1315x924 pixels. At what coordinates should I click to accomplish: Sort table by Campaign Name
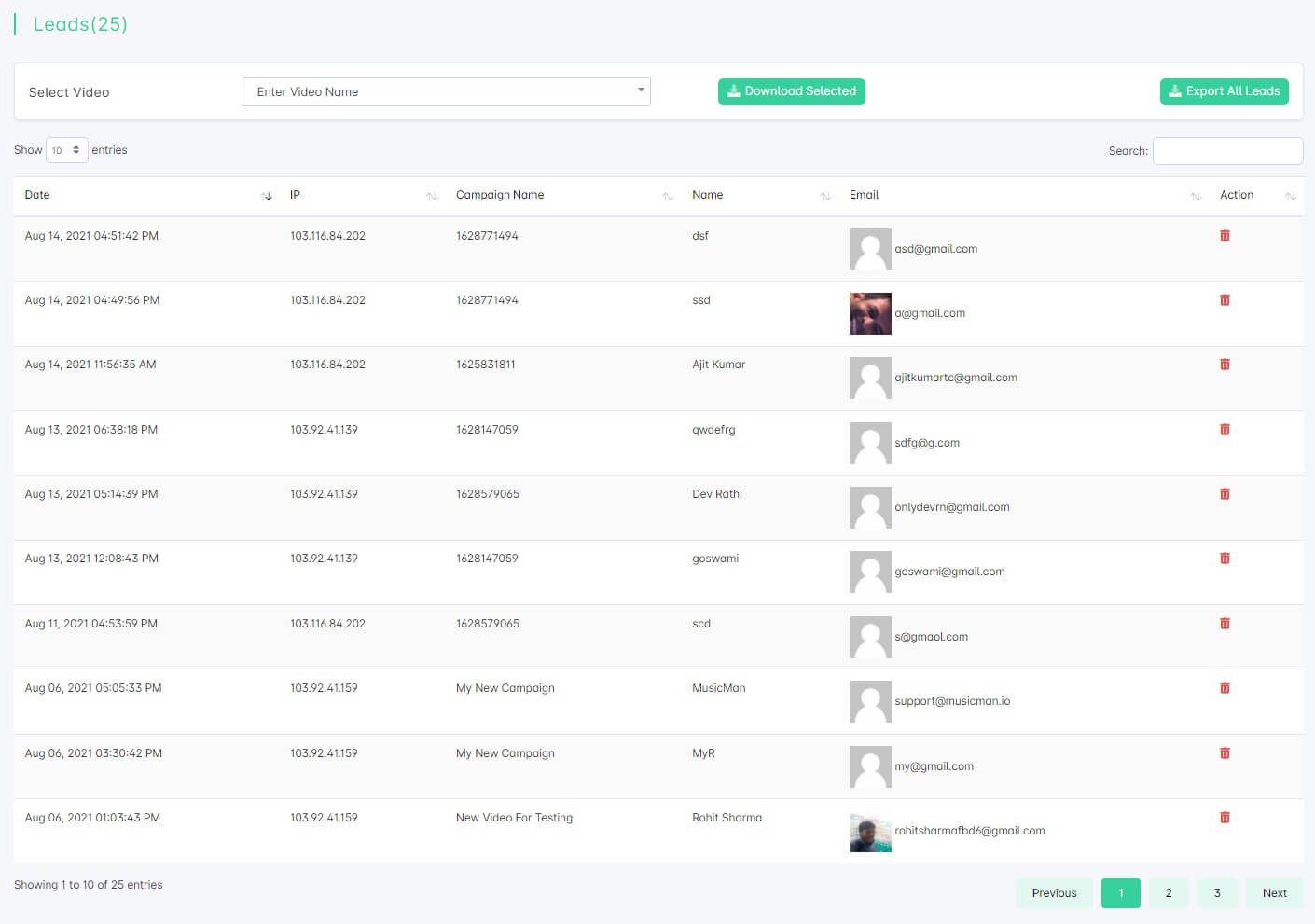500,195
